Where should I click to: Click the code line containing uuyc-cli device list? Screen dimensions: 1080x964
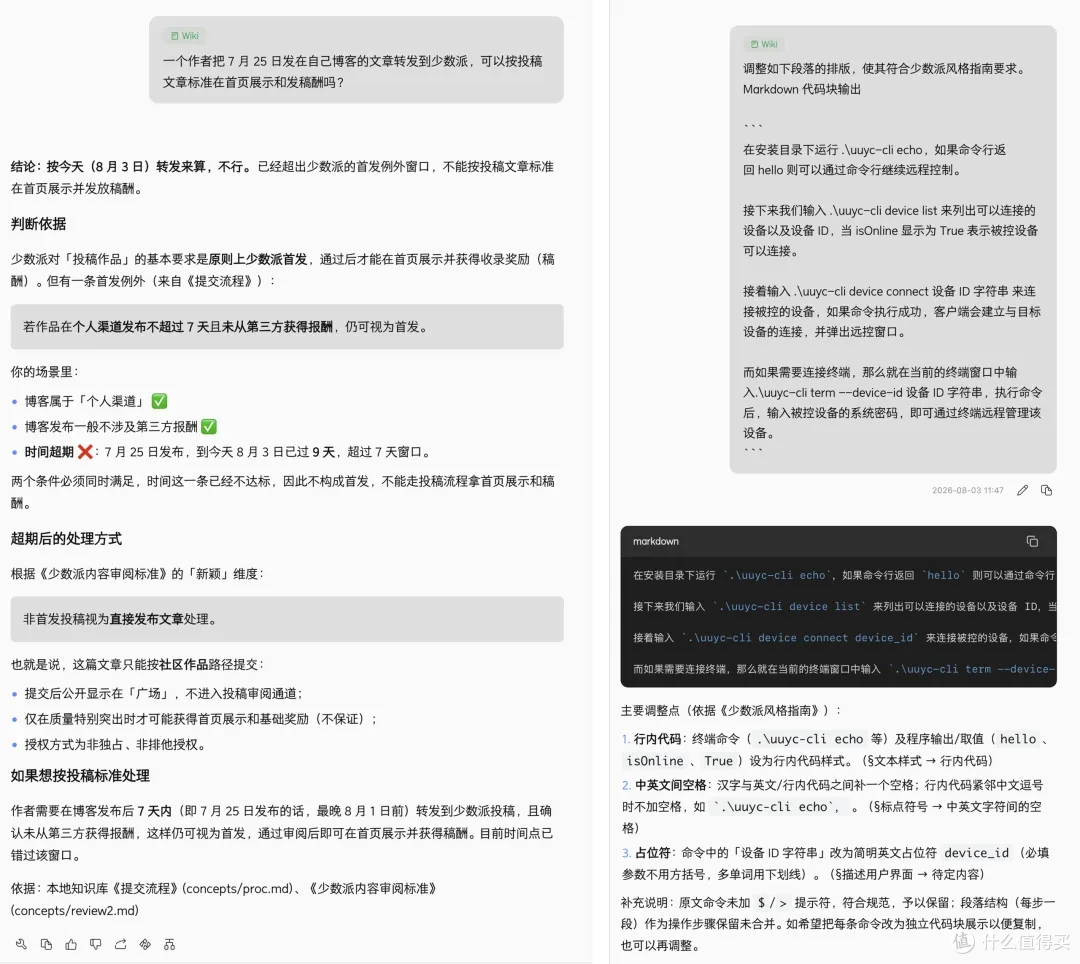(x=843, y=607)
